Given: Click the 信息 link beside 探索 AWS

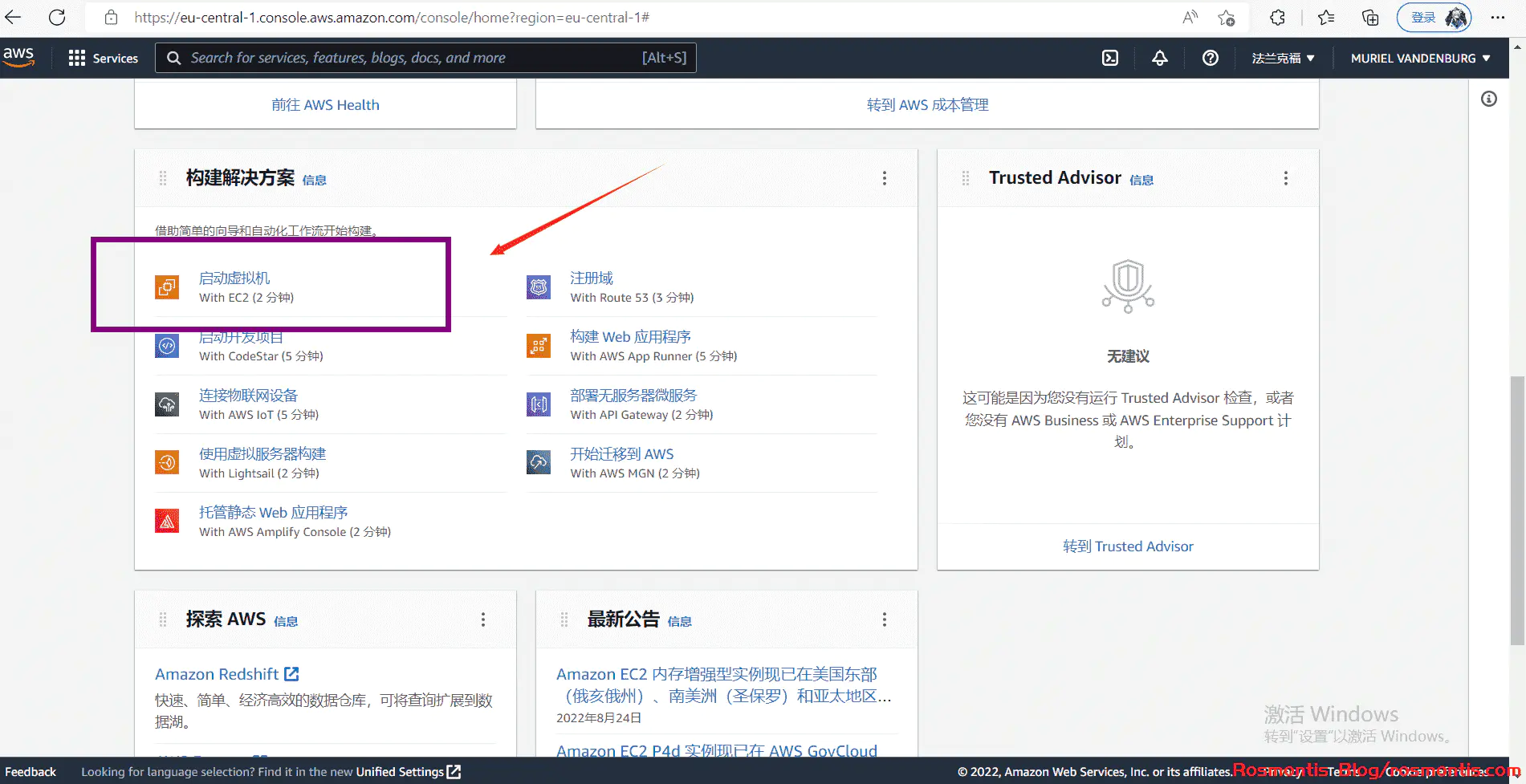Looking at the screenshot, I should (286, 622).
